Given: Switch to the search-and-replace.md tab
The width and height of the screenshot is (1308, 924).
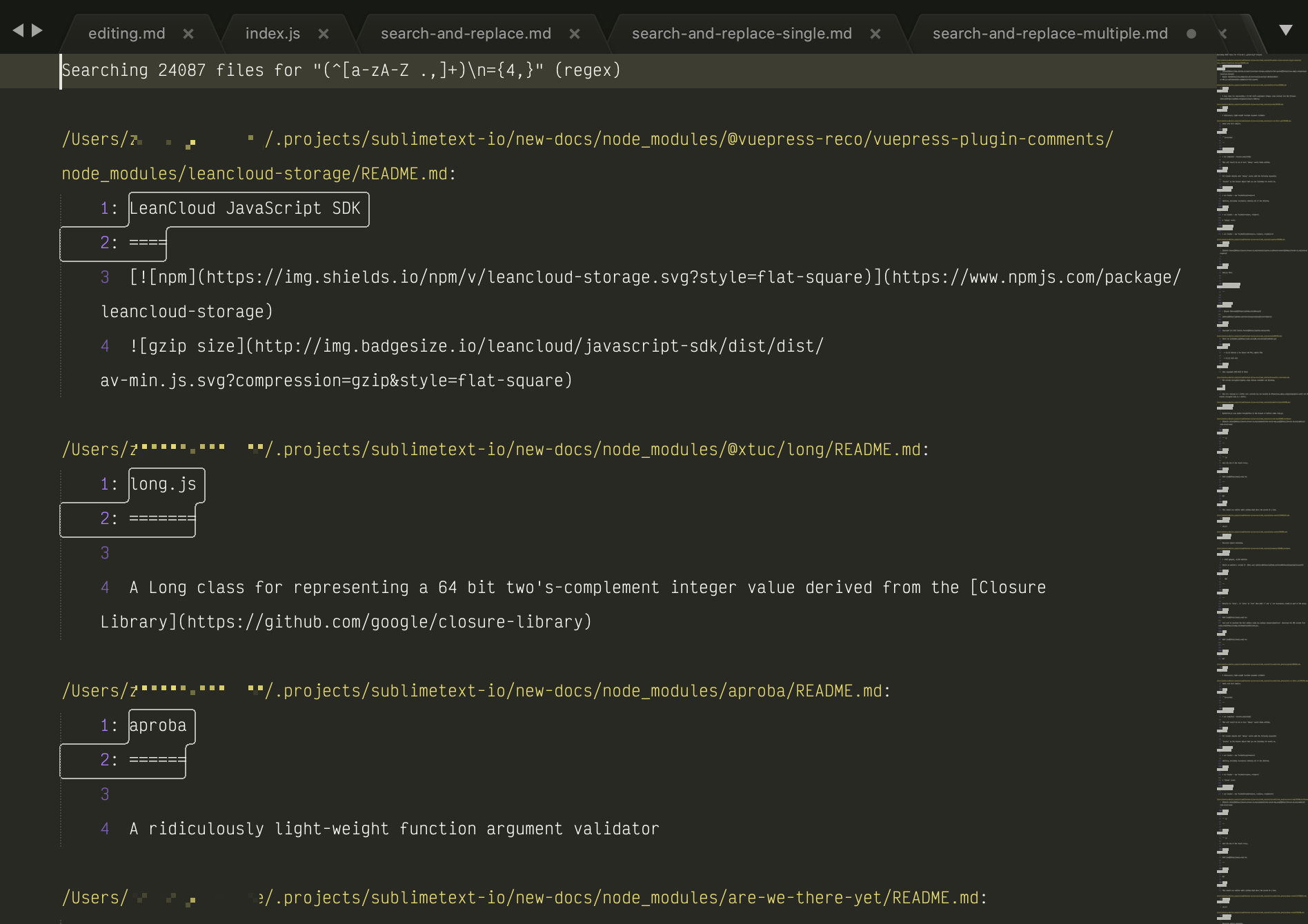Looking at the screenshot, I should point(466,34).
